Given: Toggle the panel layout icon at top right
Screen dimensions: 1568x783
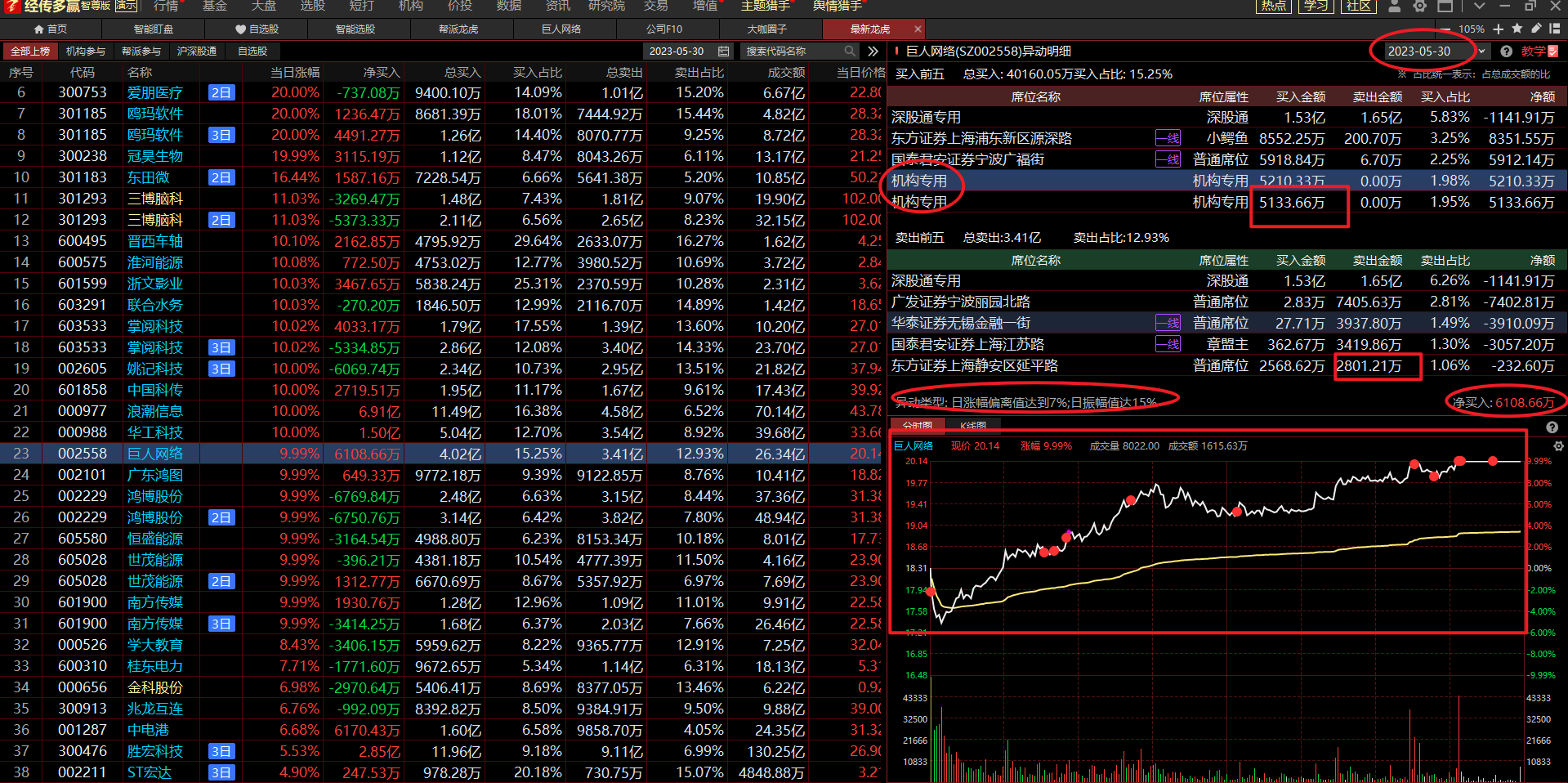Looking at the screenshot, I should pyautogui.click(x=1555, y=29).
